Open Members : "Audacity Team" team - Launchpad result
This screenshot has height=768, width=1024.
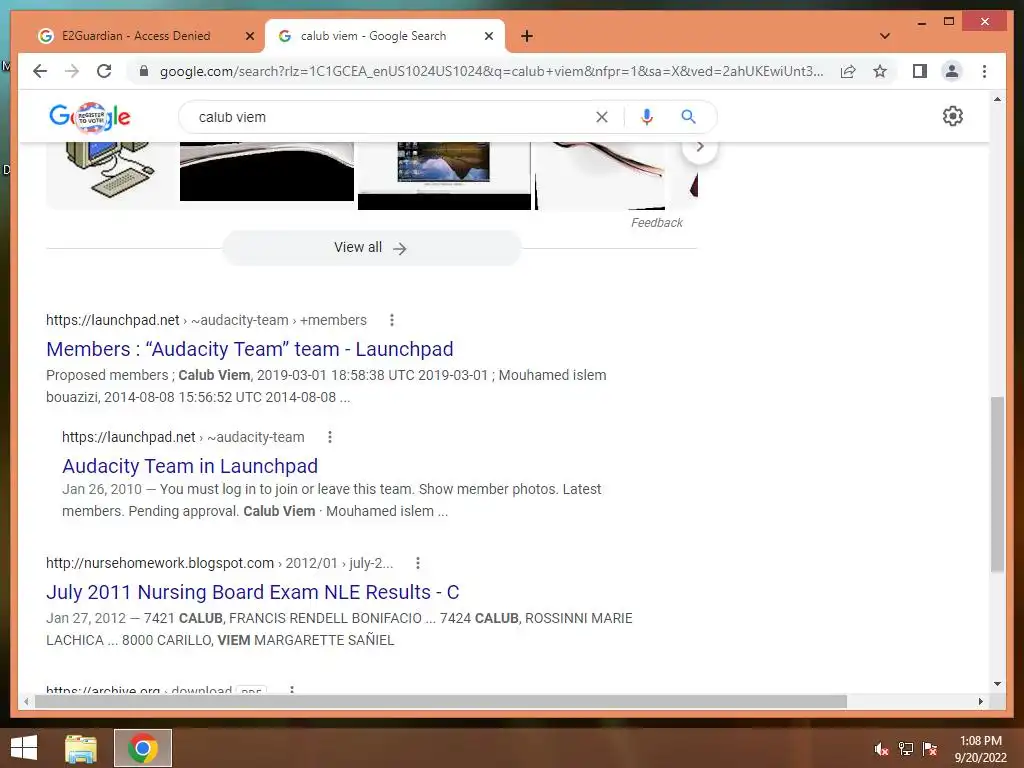(249, 349)
